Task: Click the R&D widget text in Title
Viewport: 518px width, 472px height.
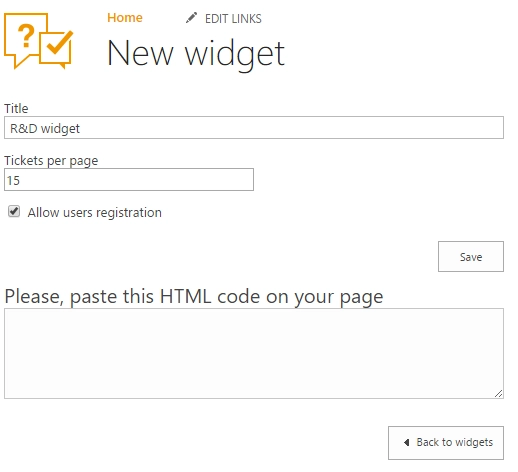Action: tap(45, 128)
